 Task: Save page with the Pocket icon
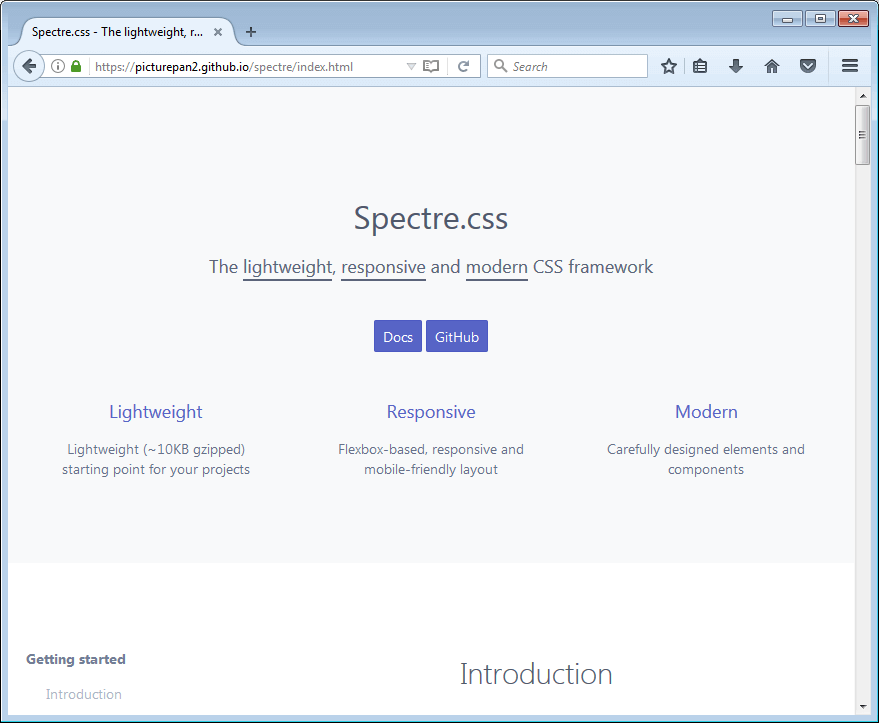coord(807,66)
